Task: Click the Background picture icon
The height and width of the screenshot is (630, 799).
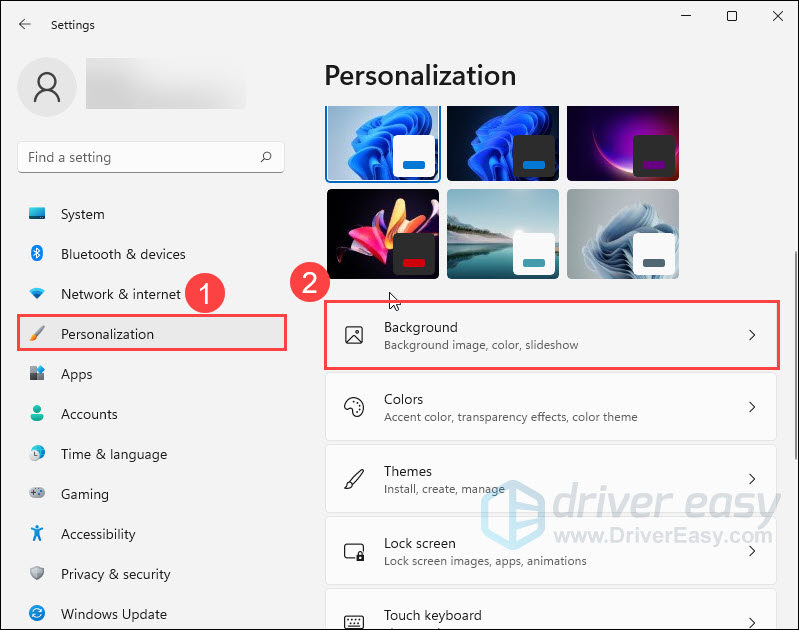Action: [x=354, y=335]
